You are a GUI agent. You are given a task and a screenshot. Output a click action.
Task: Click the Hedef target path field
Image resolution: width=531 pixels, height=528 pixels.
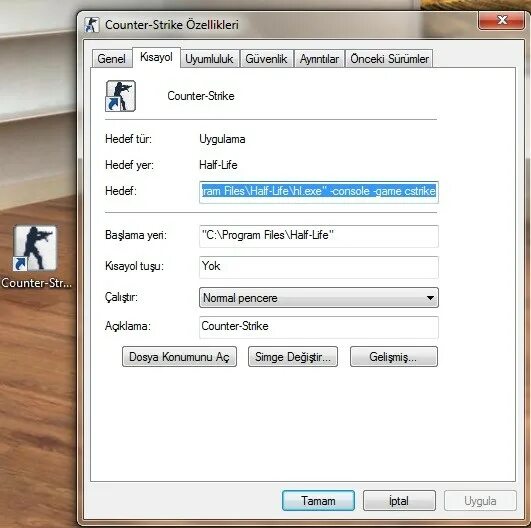coord(319,192)
